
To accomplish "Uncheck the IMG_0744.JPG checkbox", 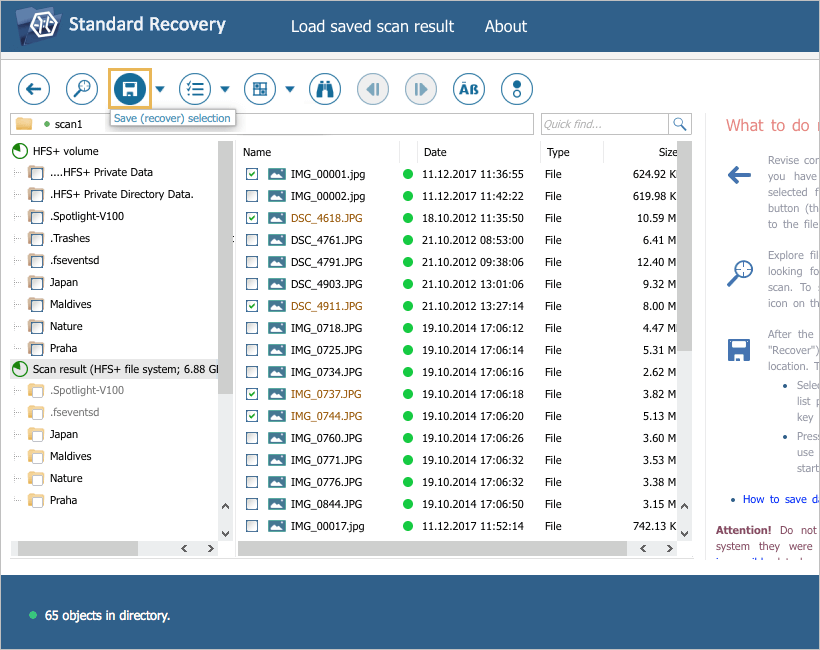I will tap(252, 416).
